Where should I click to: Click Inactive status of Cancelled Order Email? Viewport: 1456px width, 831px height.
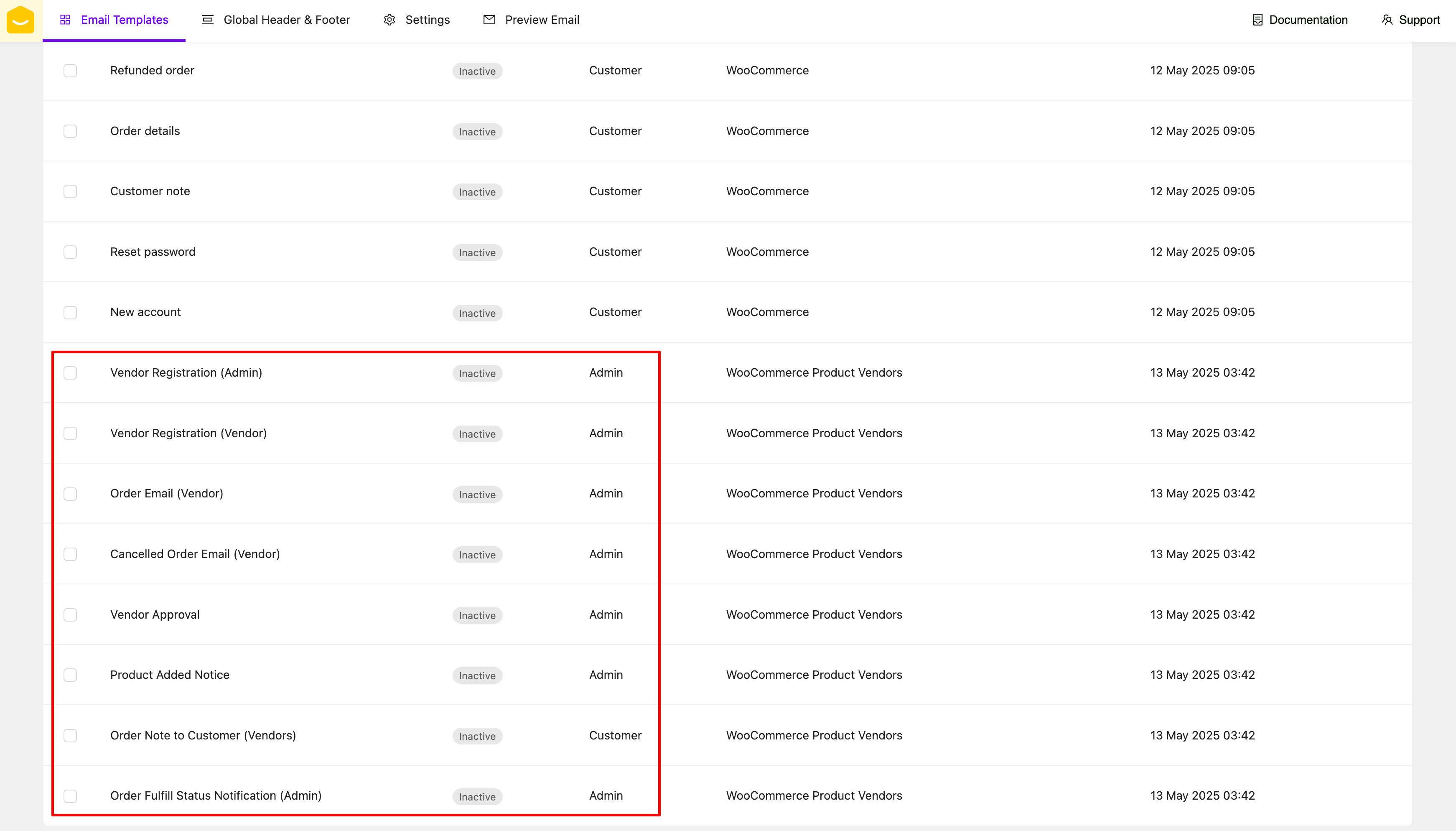click(x=477, y=555)
